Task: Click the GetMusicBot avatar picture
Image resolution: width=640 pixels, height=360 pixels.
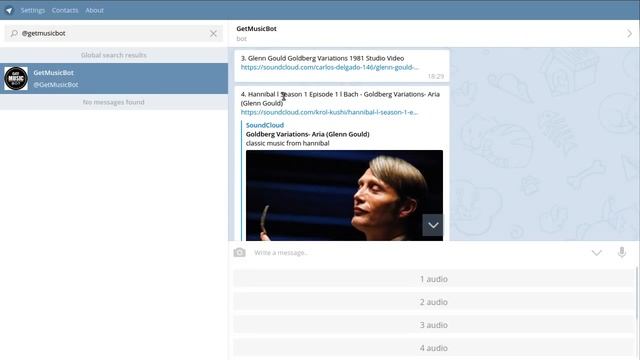Action: coord(16,78)
